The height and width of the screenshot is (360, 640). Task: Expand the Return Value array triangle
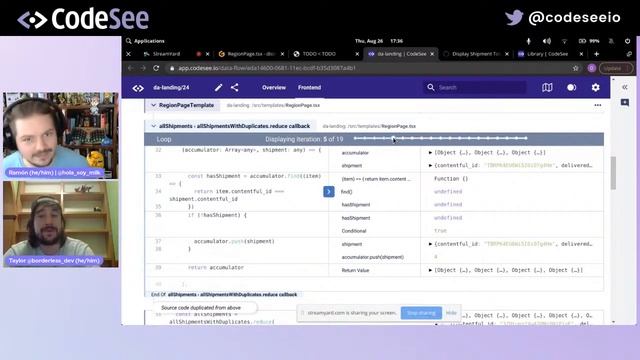click(430, 270)
